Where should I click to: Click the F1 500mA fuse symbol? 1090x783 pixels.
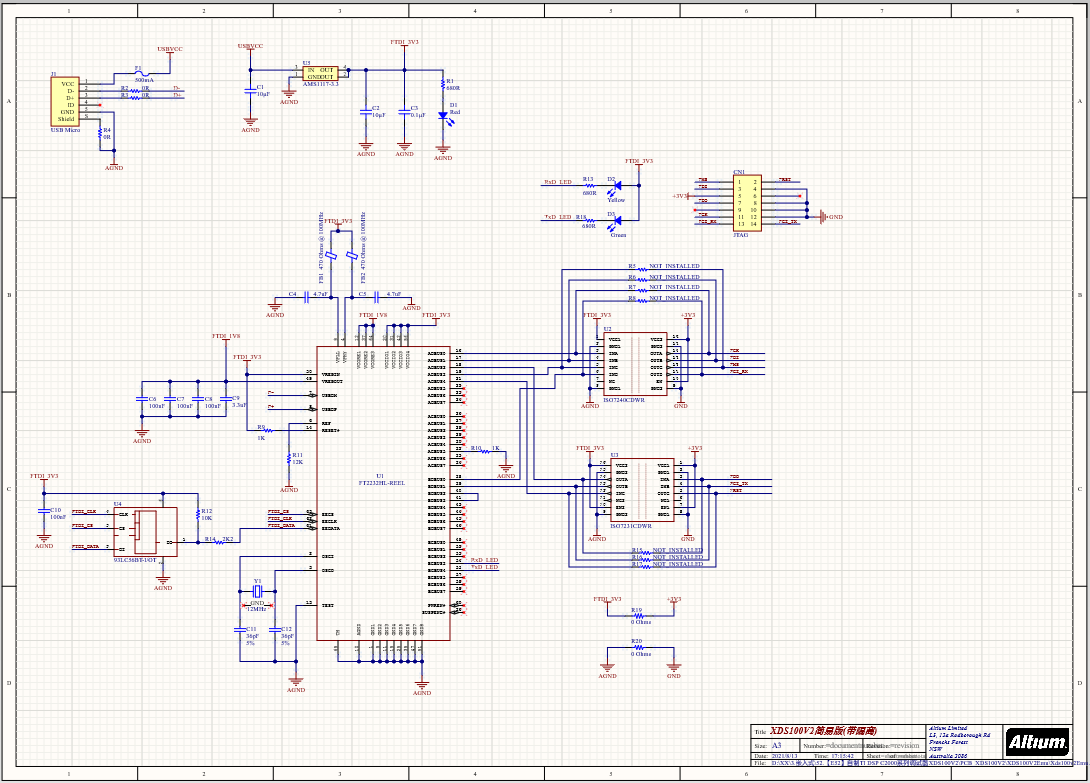point(142,74)
